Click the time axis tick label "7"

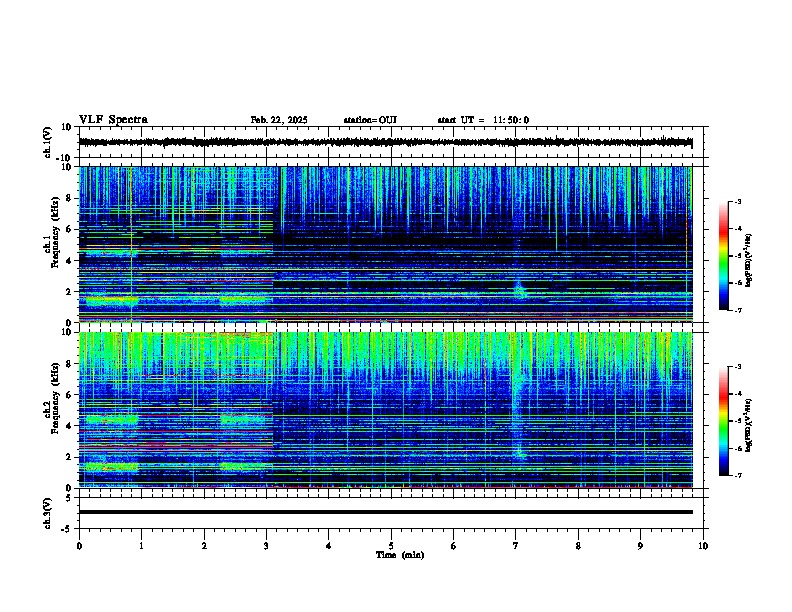[515, 546]
